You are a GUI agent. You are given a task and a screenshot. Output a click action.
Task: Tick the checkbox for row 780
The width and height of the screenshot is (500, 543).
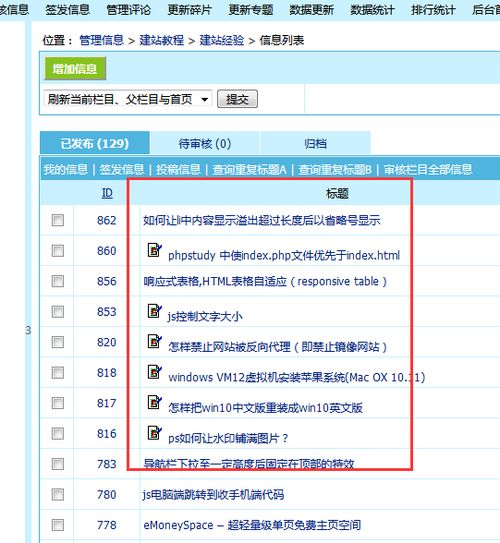tap(58, 494)
